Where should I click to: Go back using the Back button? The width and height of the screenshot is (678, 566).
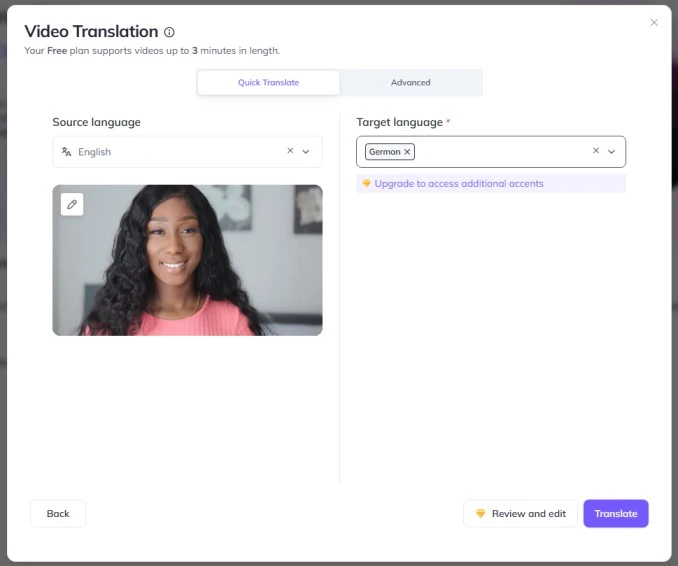point(58,514)
